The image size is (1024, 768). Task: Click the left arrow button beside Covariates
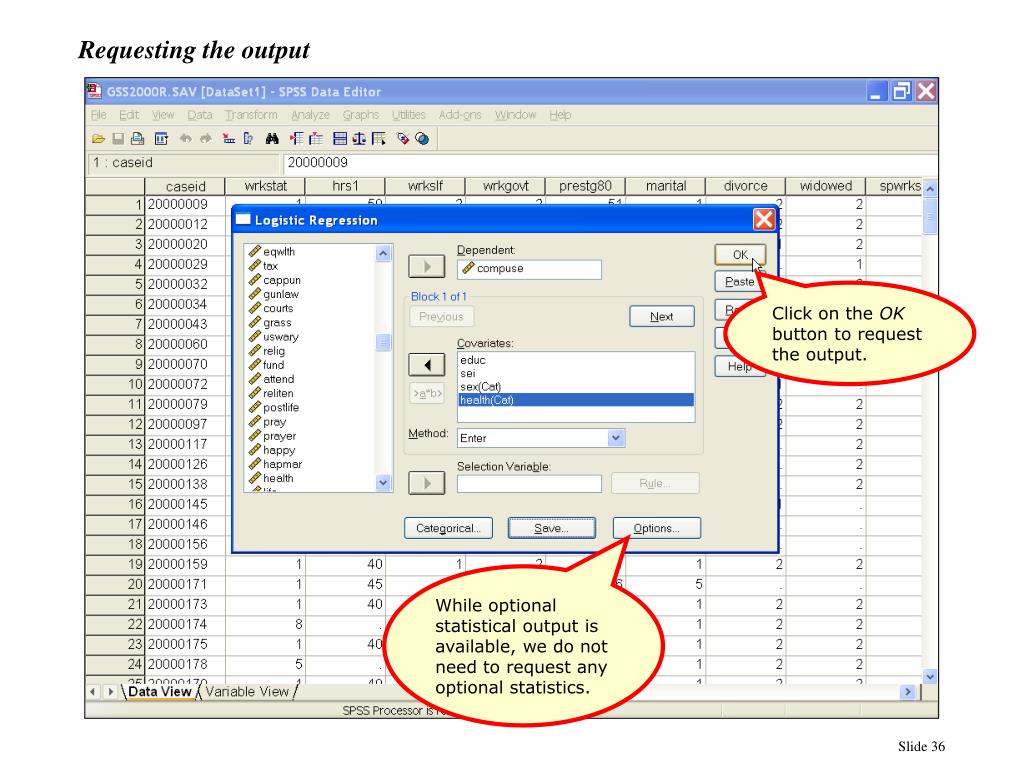426,364
